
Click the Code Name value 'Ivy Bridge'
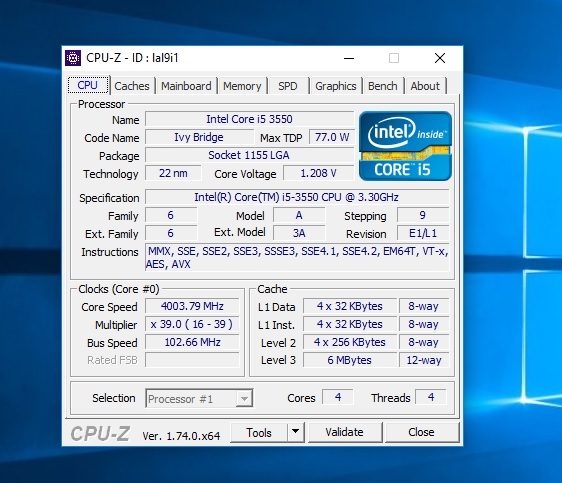click(x=199, y=137)
